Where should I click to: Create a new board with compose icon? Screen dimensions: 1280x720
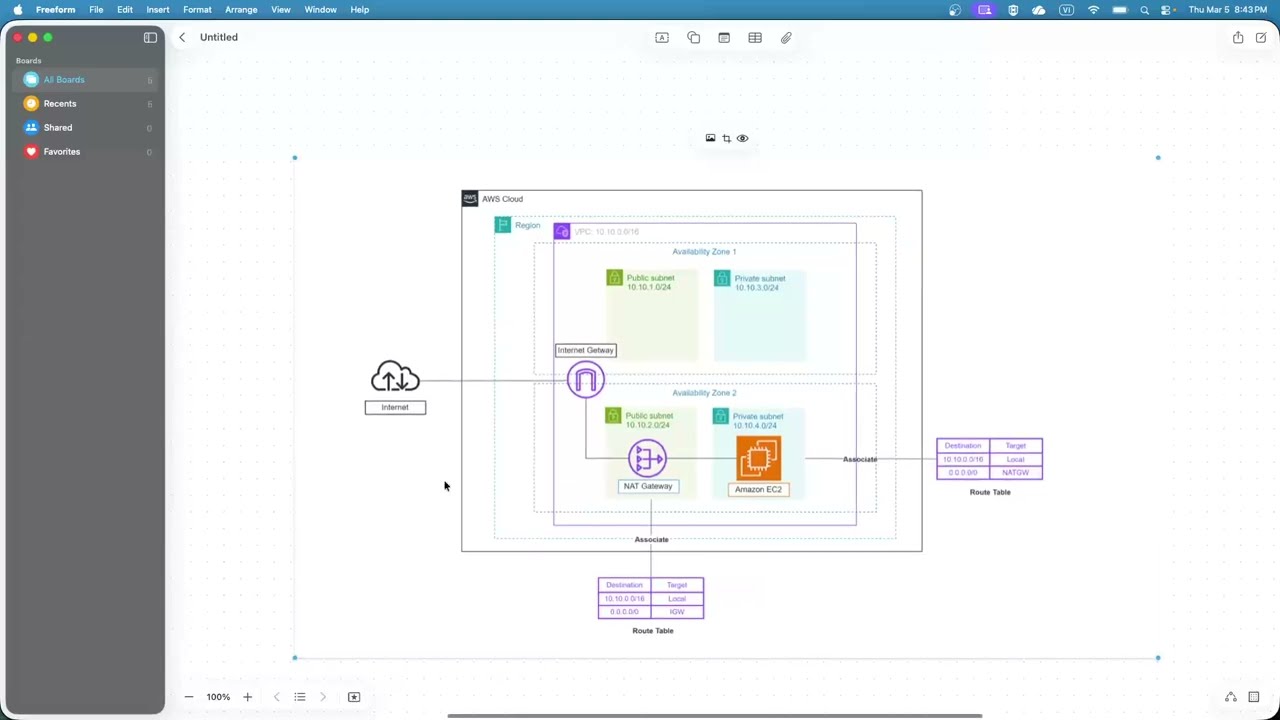click(1261, 37)
